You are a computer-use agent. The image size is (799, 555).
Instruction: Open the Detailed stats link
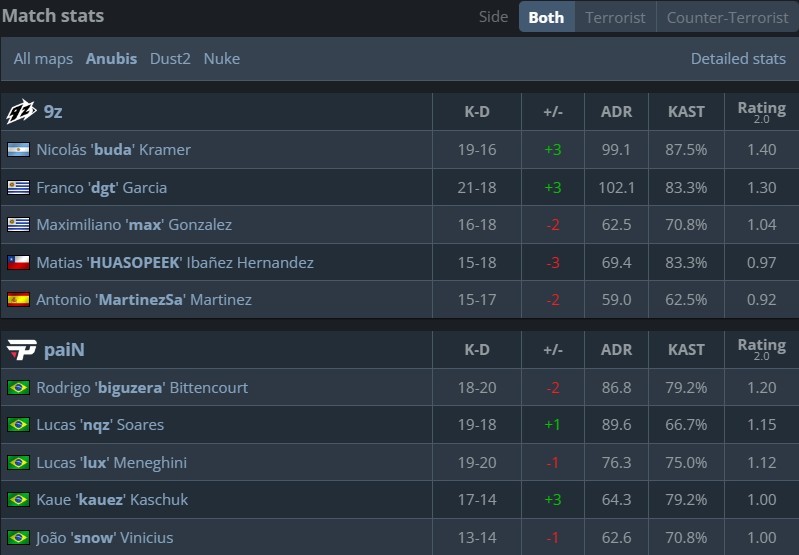(738, 59)
